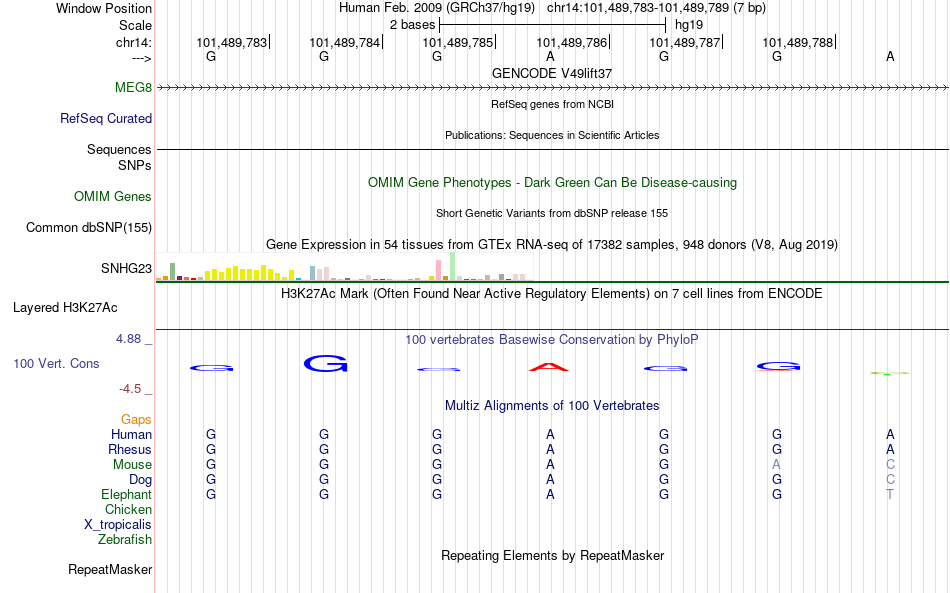950x593 pixels.
Task: Click the 100 Vert. Cons label
Action: point(56,364)
